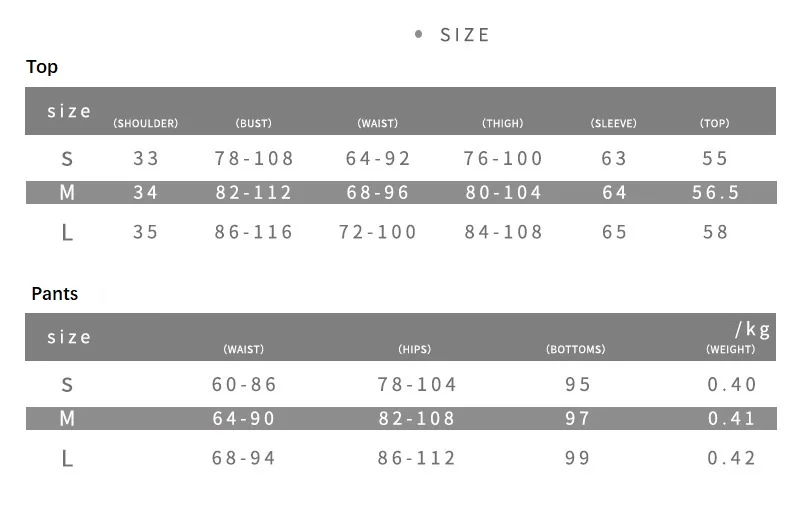Image resolution: width=800 pixels, height=520 pixels.
Task: Click the SHOULDER column header
Action: click(x=145, y=123)
